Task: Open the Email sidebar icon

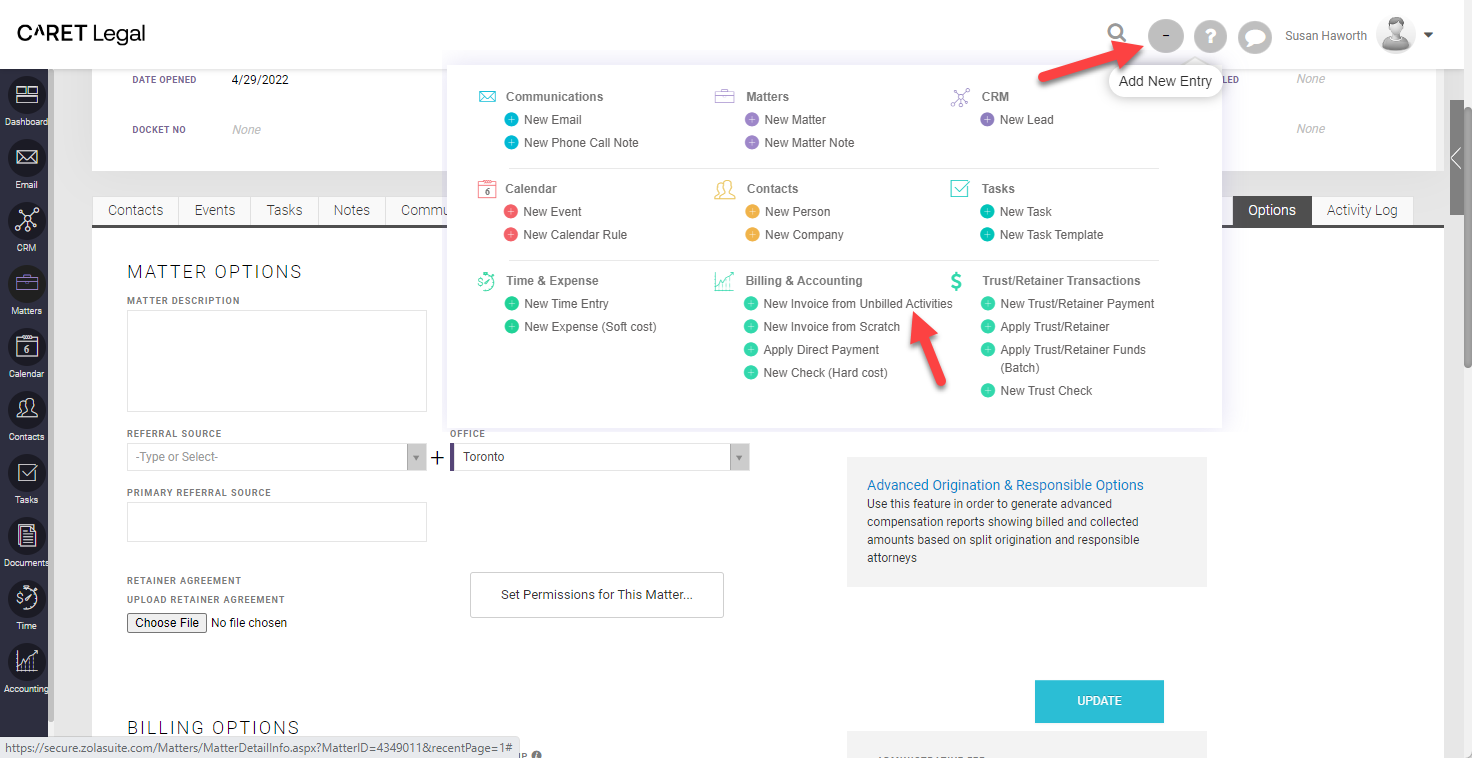Action: pyautogui.click(x=27, y=158)
